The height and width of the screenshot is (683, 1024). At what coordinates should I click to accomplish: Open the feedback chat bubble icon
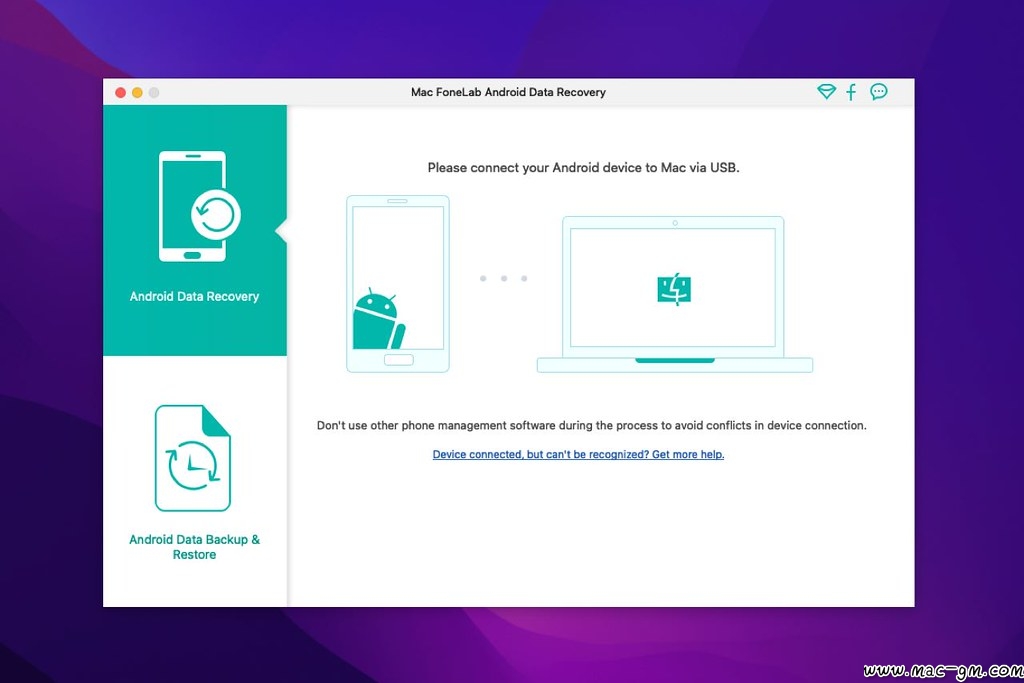click(878, 91)
